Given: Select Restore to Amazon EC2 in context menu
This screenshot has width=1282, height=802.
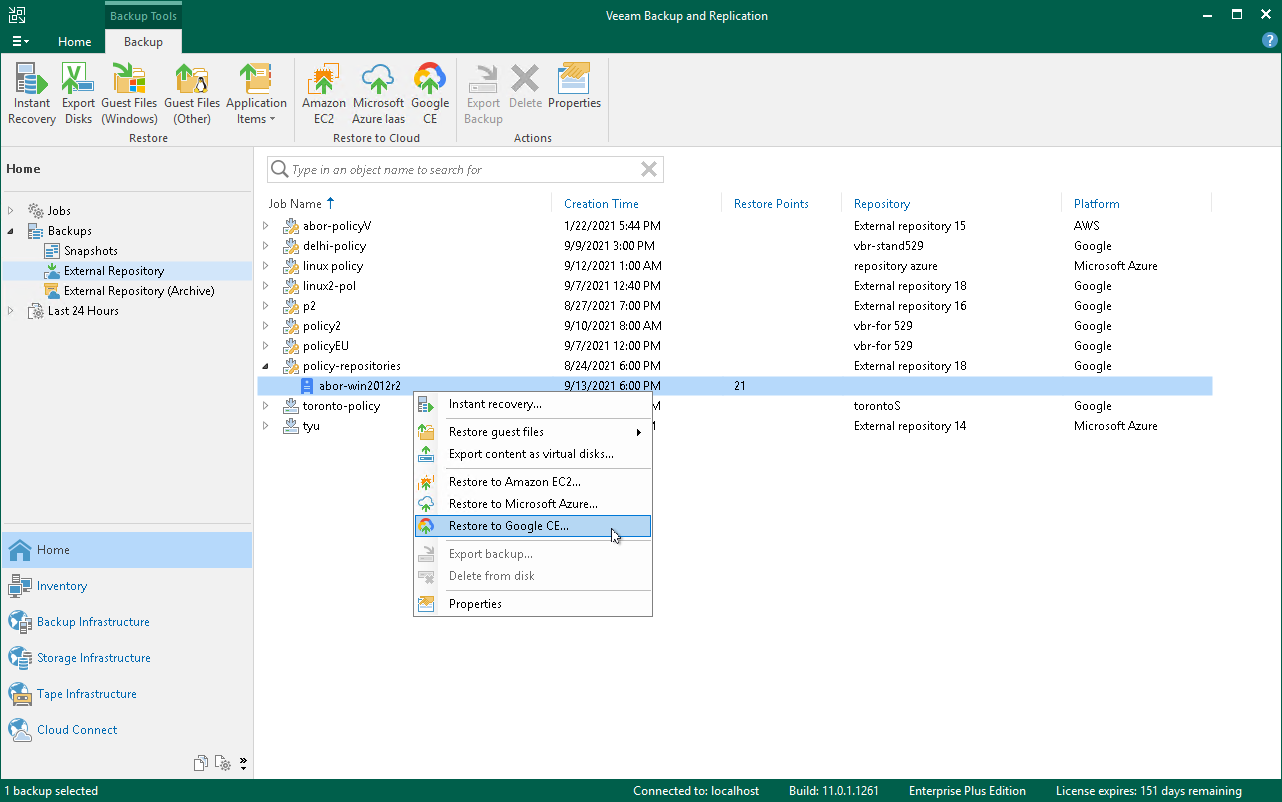Looking at the screenshot, I should (514, 482).
